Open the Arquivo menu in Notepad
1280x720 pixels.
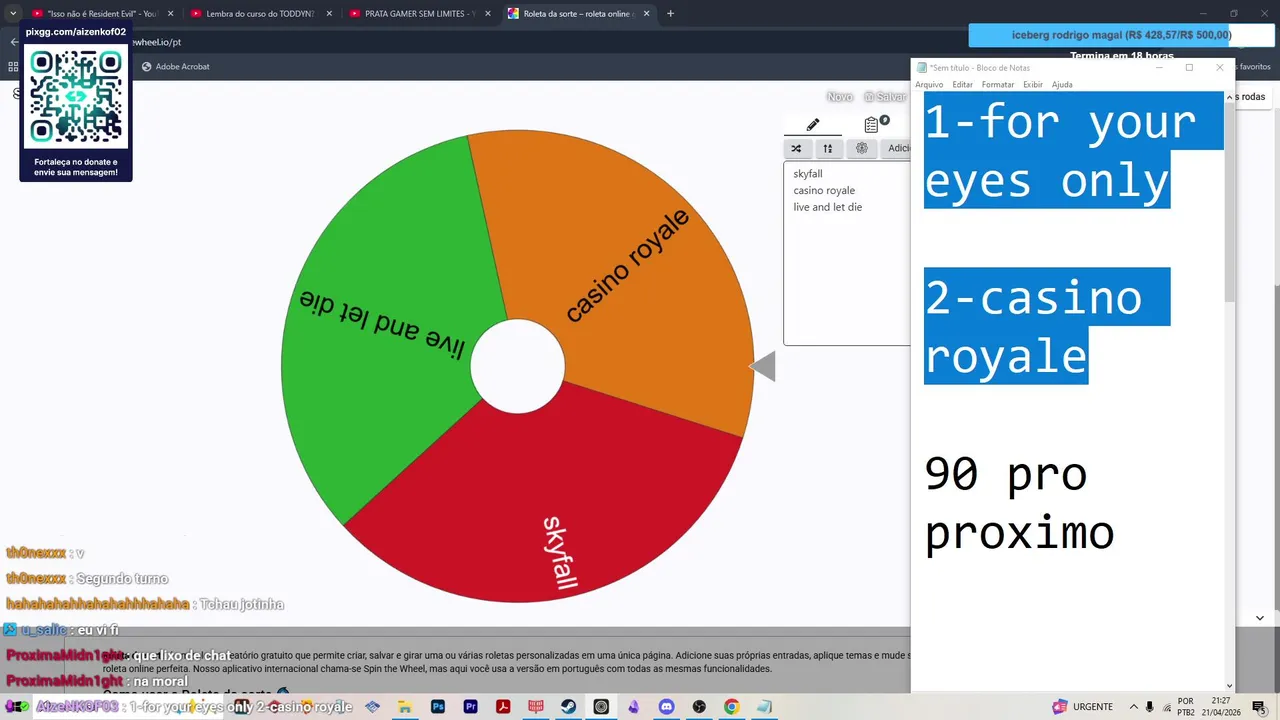[x=929, y=85]
